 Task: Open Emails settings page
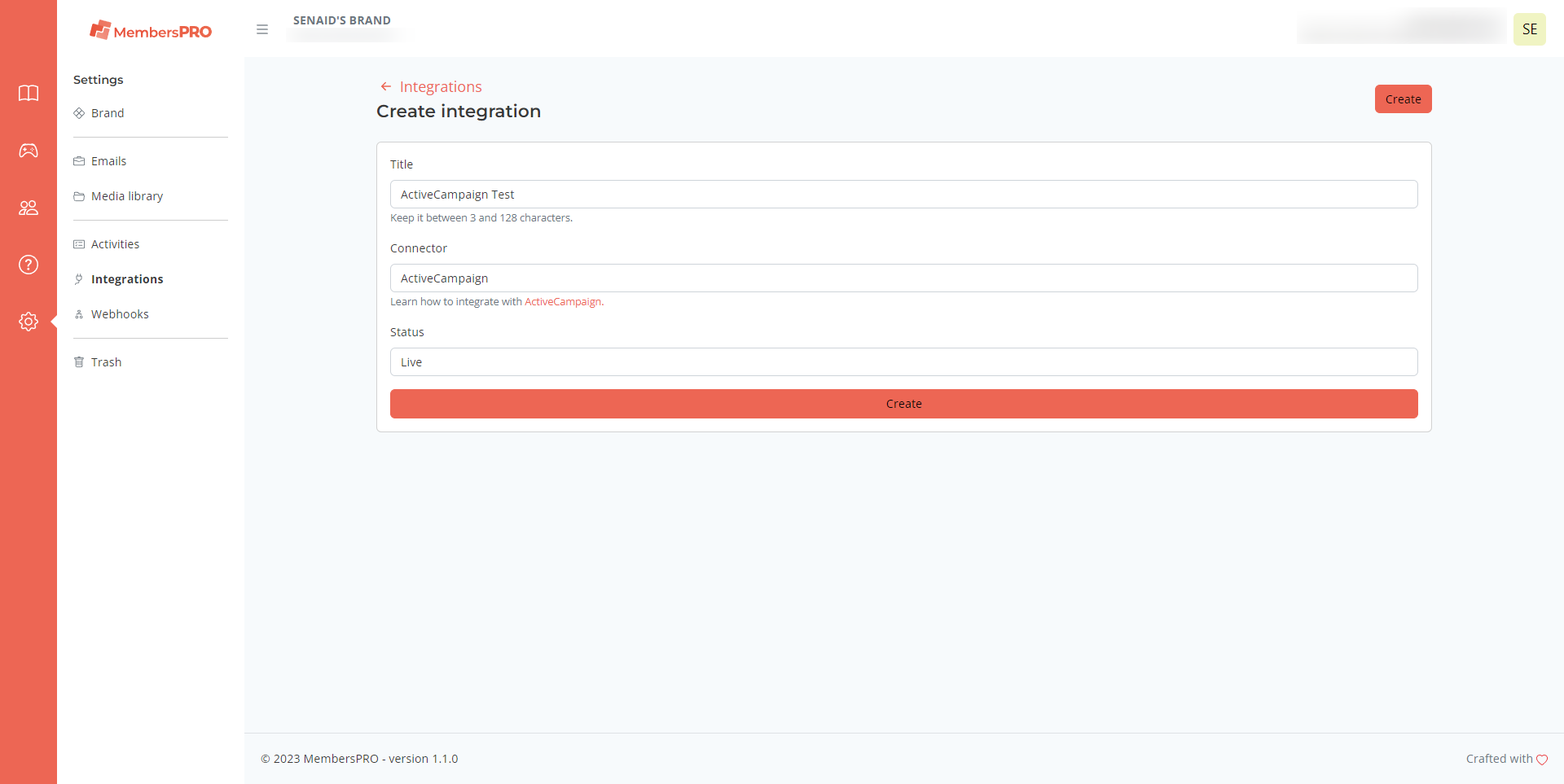click(108, 161)
